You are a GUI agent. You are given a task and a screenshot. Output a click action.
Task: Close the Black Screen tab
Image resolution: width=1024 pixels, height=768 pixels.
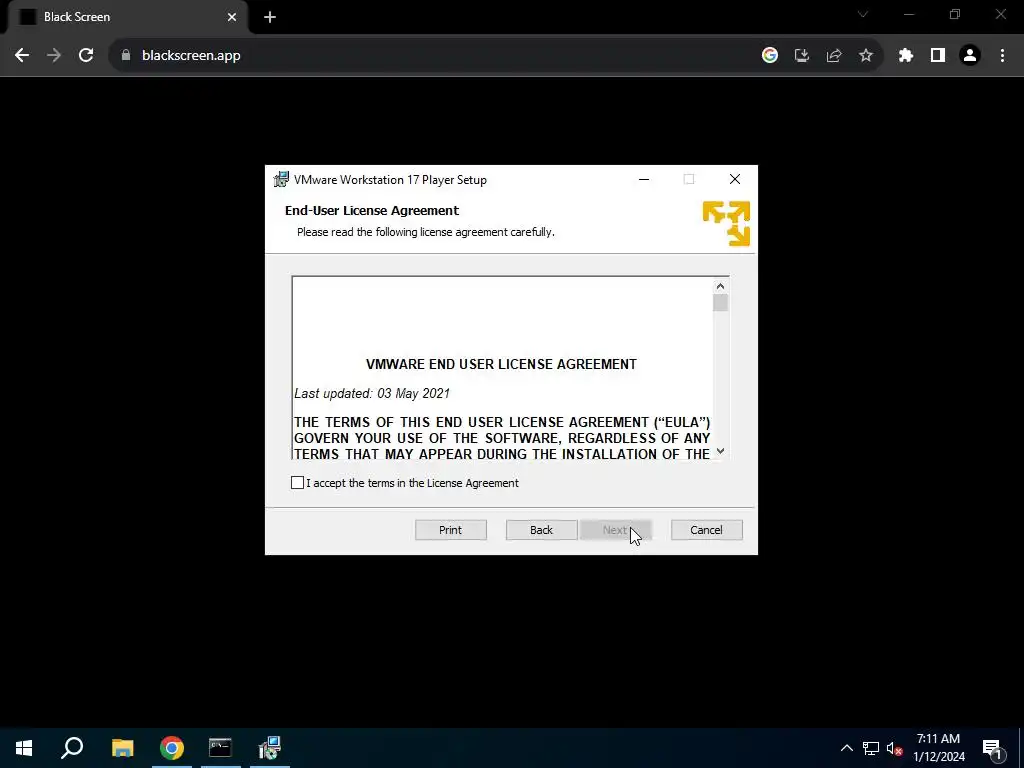click(232, 17)
